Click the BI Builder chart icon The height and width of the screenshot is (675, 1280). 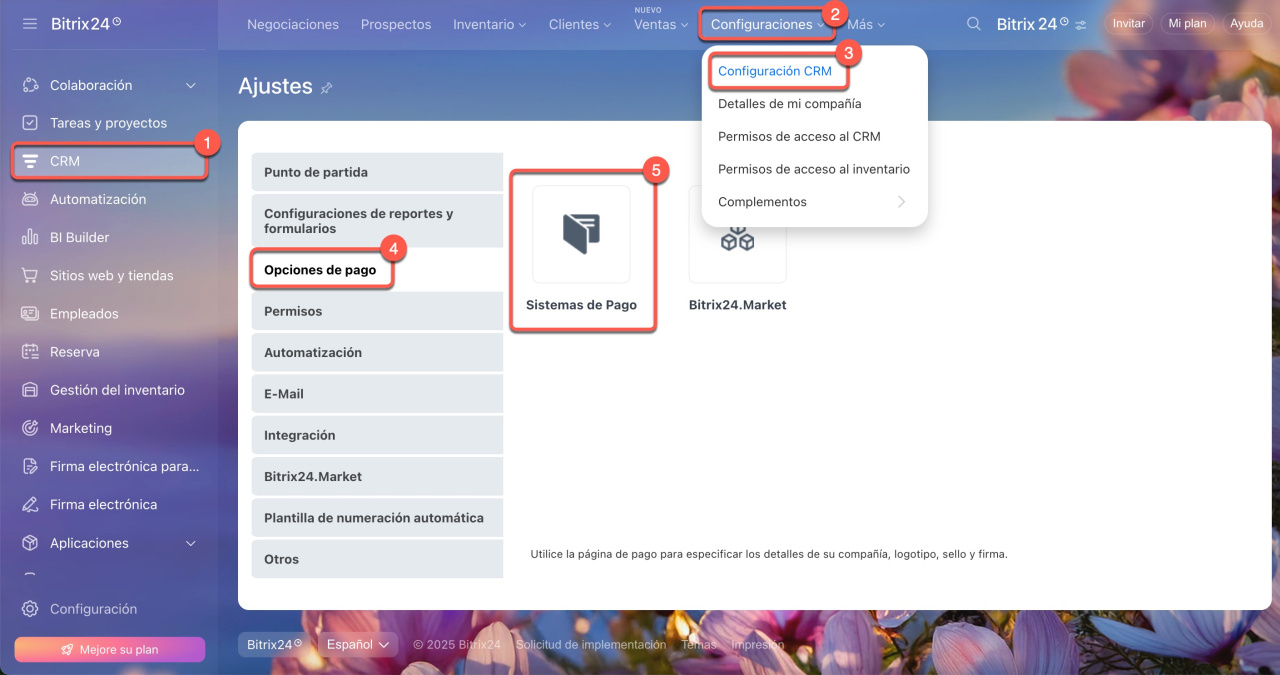[x=30, y=237]
